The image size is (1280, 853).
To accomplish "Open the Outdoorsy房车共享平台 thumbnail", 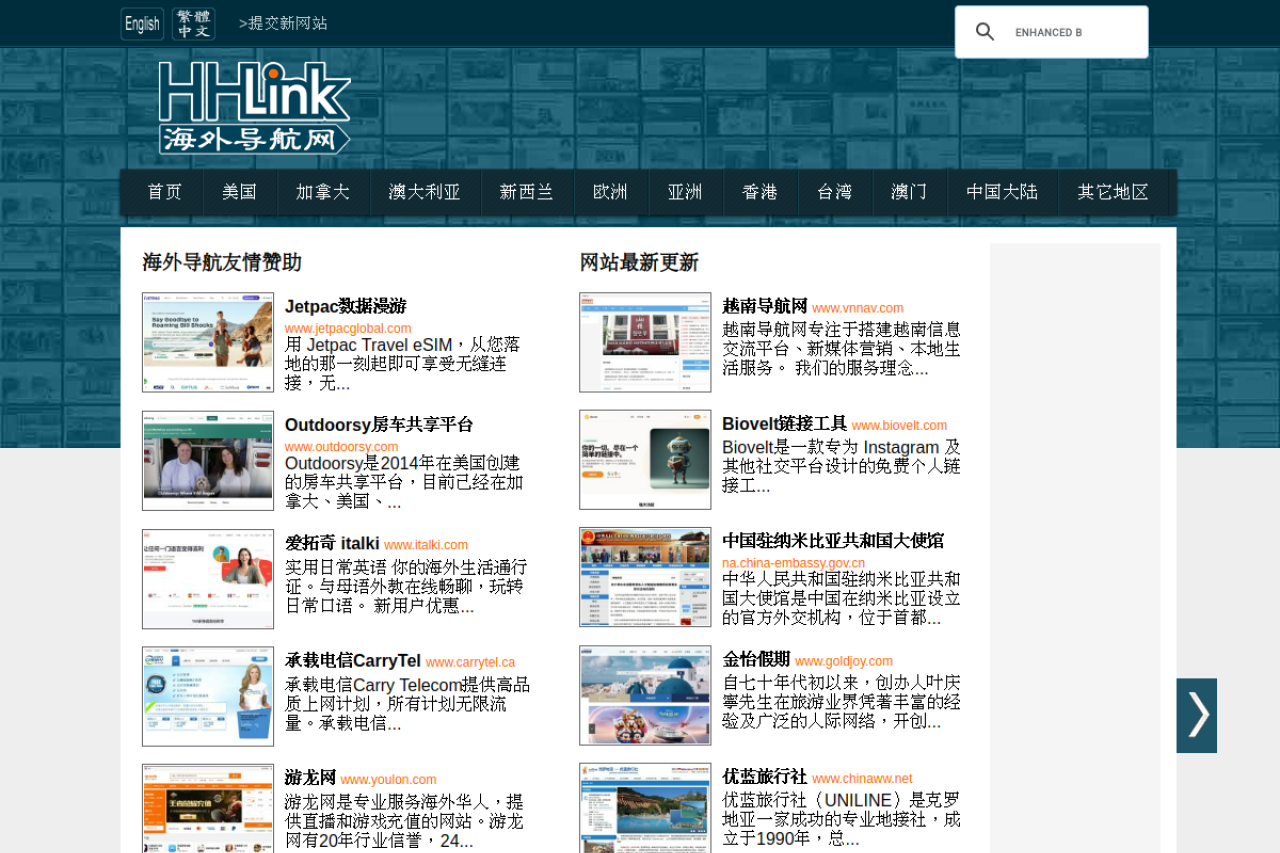I will tap(208, 460).
